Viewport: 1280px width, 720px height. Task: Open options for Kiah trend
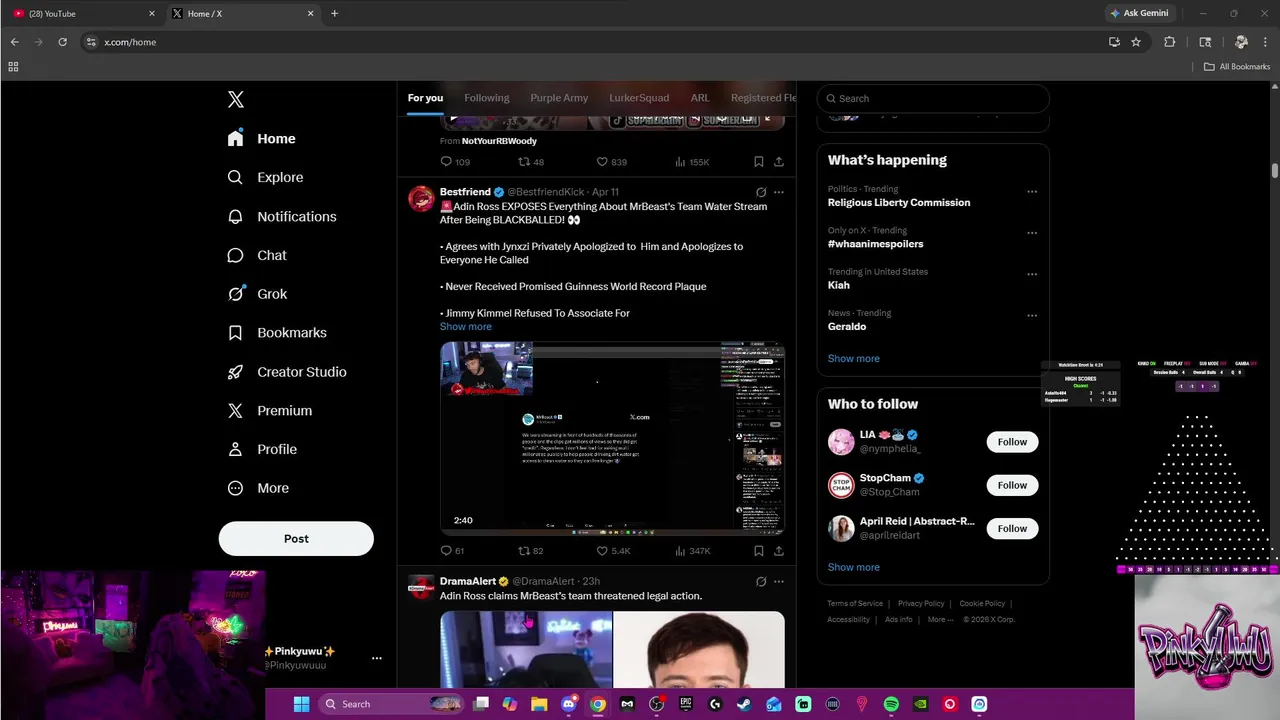tap(1032, 274)
